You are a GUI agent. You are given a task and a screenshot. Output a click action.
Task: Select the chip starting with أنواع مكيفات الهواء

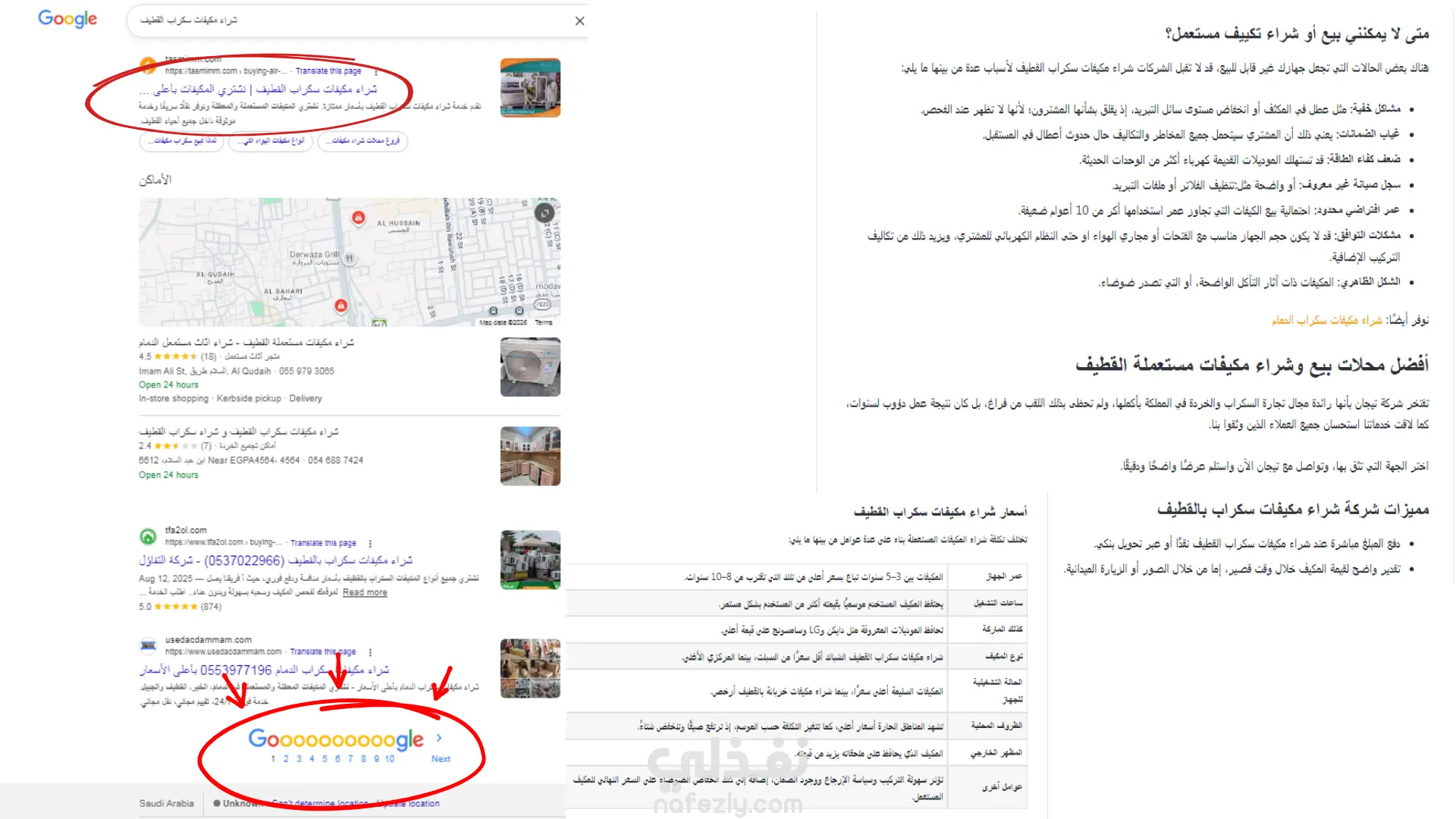click(271, 141)
